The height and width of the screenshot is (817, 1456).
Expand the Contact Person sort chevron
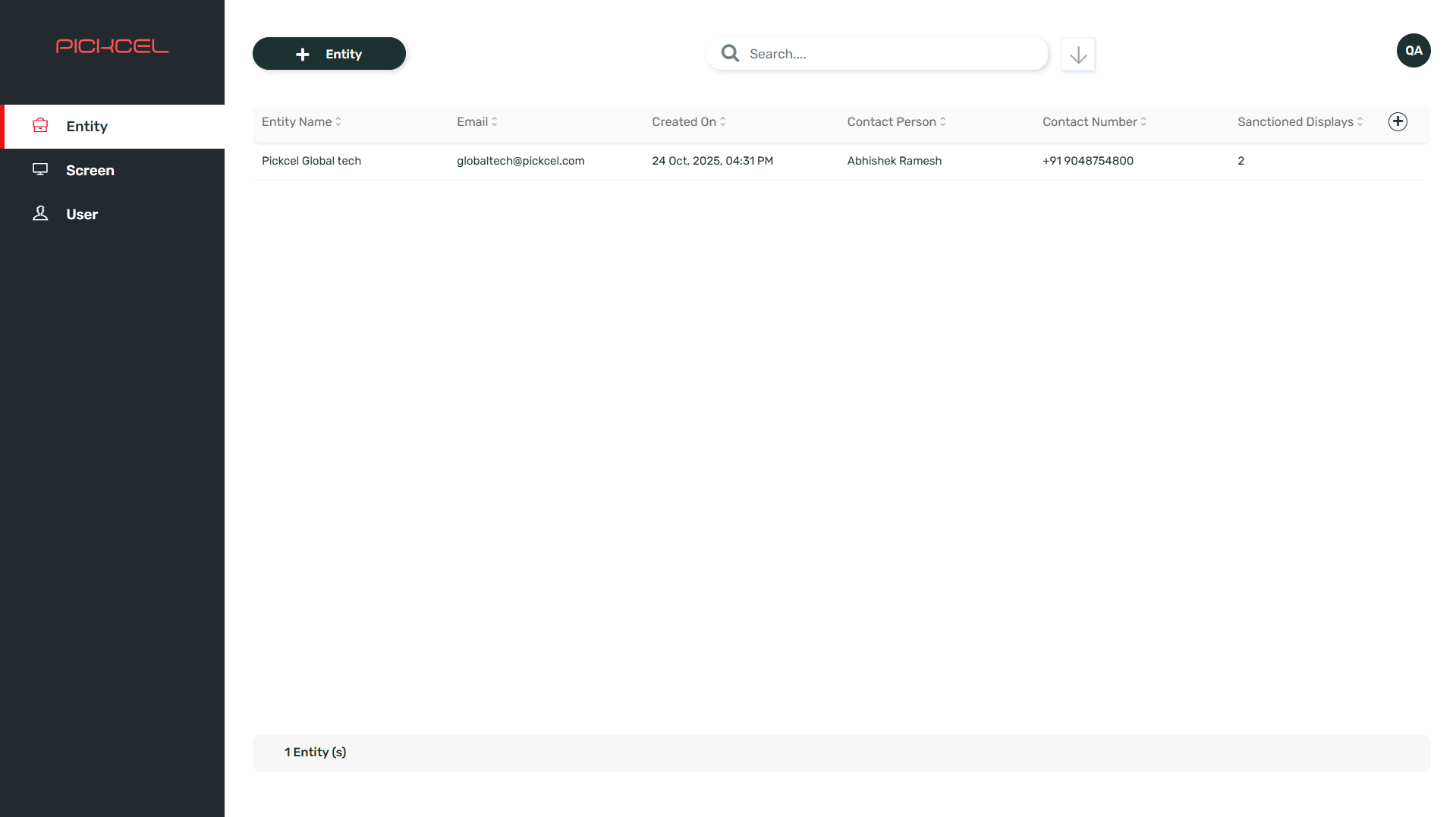point(942,121)
